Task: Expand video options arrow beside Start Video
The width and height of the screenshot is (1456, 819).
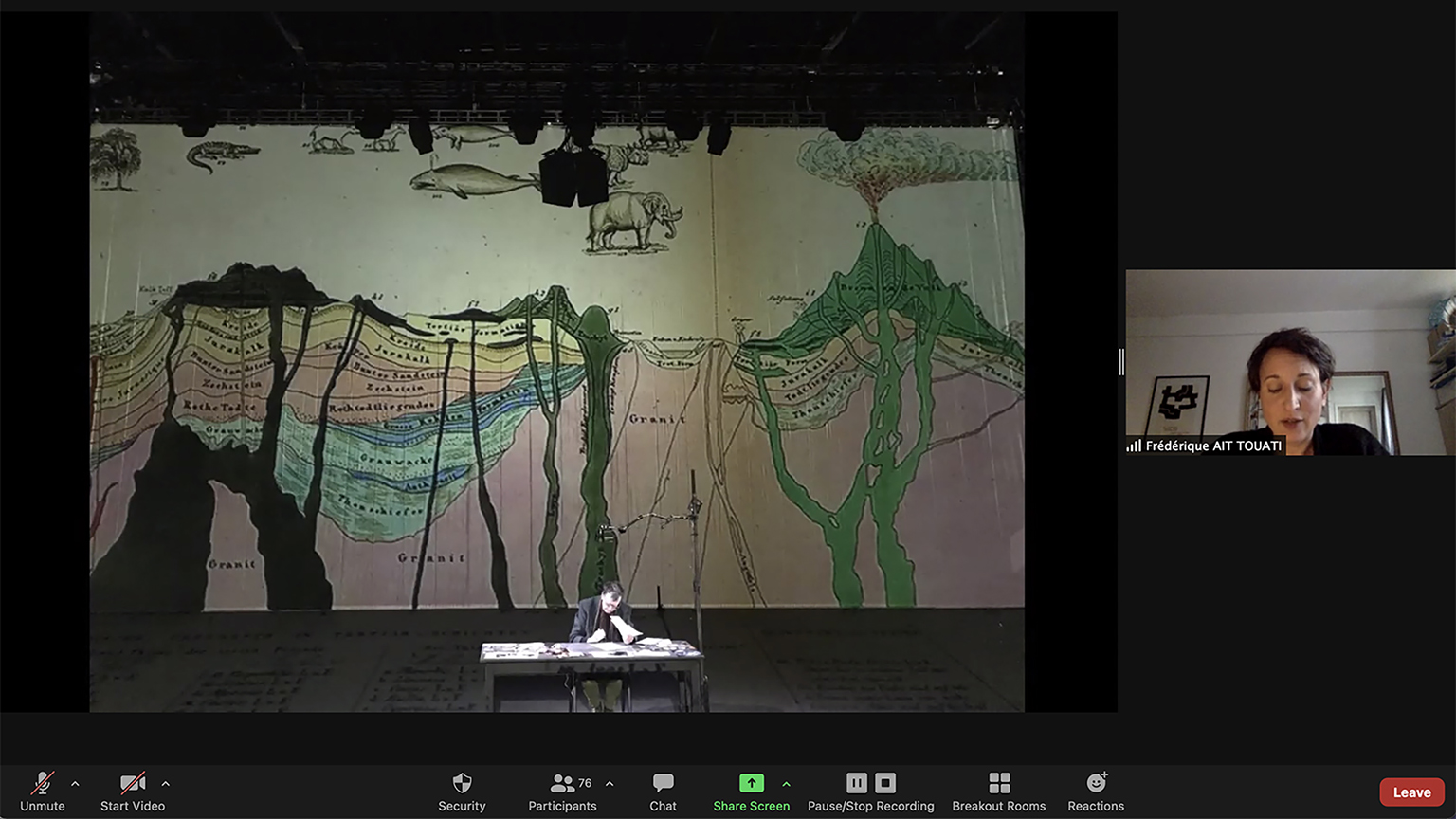Action: [166, 784]
